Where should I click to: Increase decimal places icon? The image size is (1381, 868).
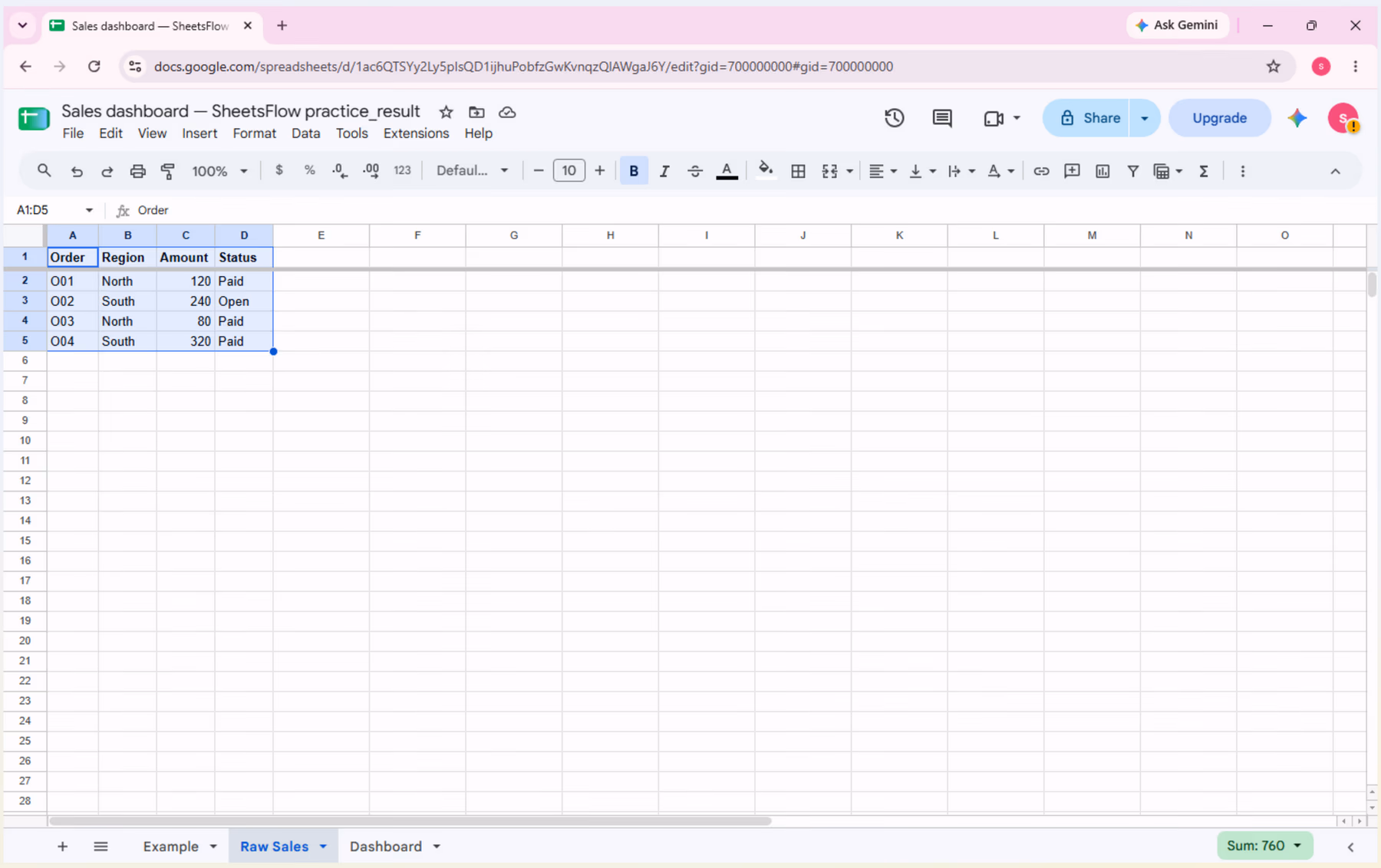point(371,171)
